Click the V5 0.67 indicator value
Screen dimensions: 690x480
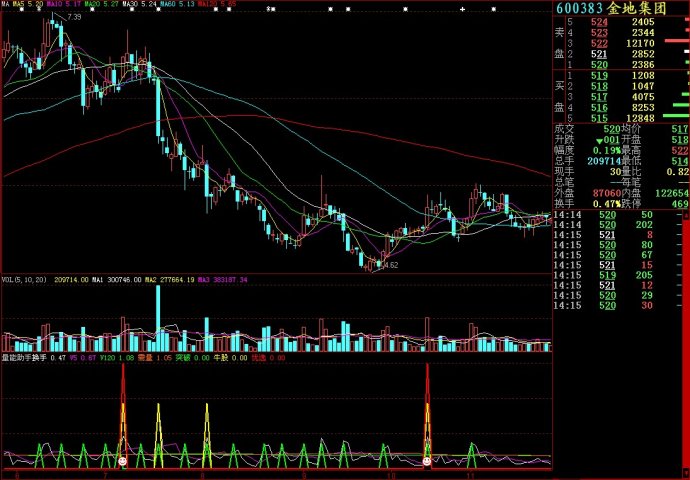coord(83,358)
